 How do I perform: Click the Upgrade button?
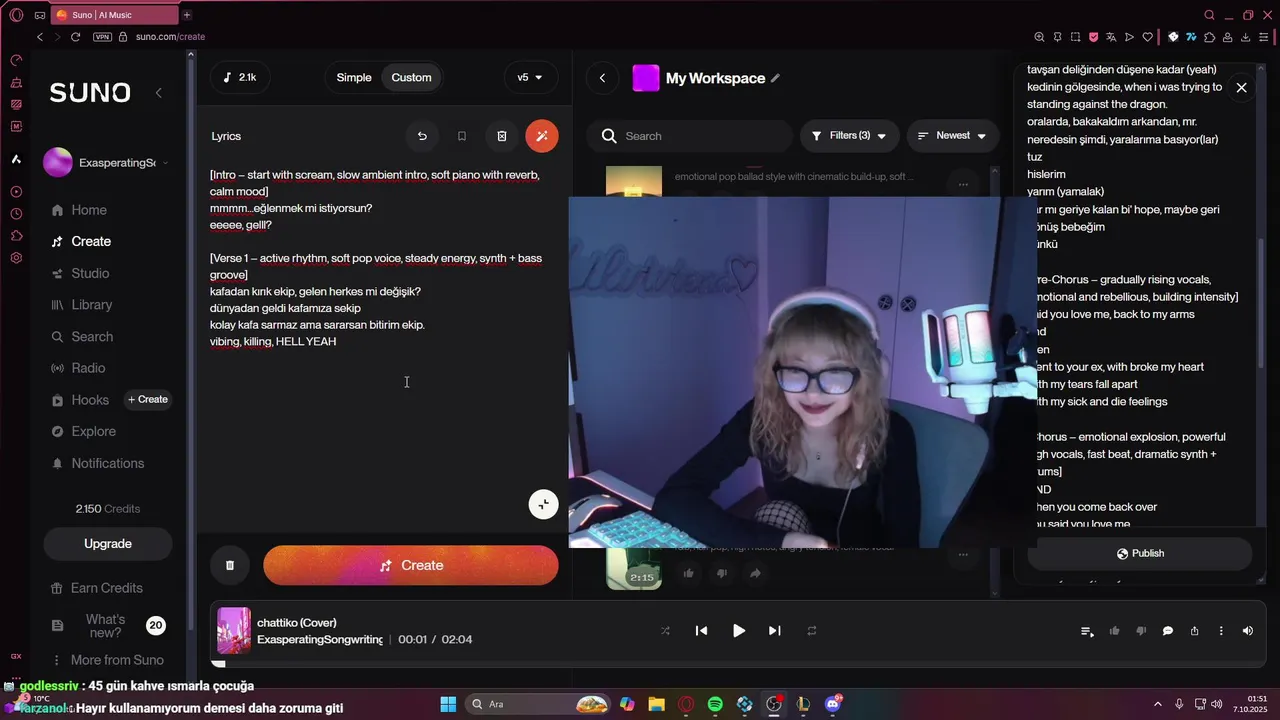(x=107, y=544)
